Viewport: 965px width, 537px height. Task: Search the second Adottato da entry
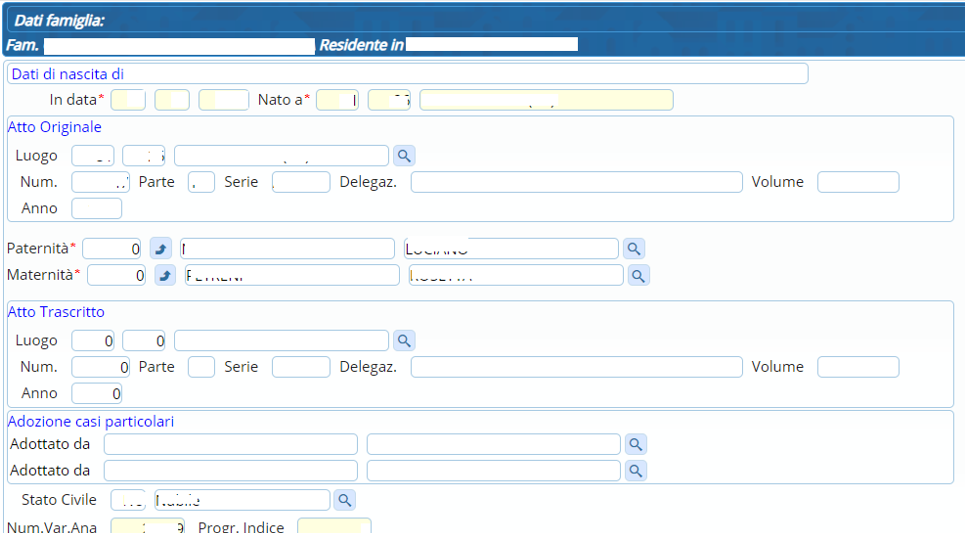pyautogui.click(x=634, y=471)
